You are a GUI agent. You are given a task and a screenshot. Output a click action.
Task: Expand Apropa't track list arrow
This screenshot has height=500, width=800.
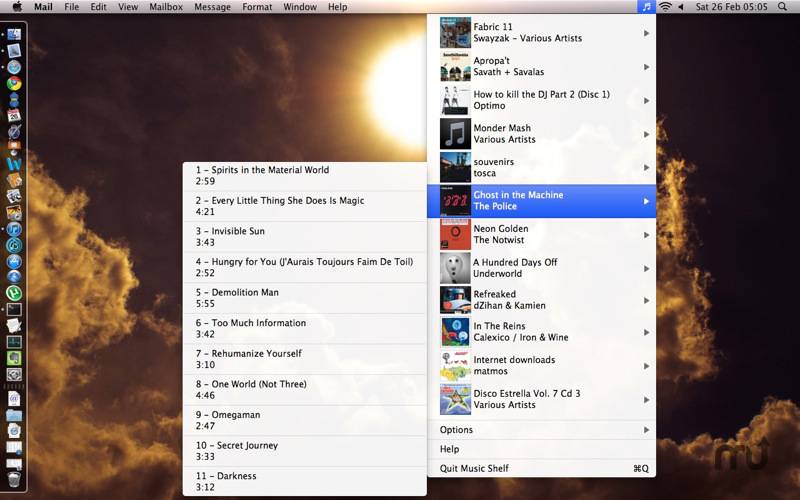(x=646, y=67)
